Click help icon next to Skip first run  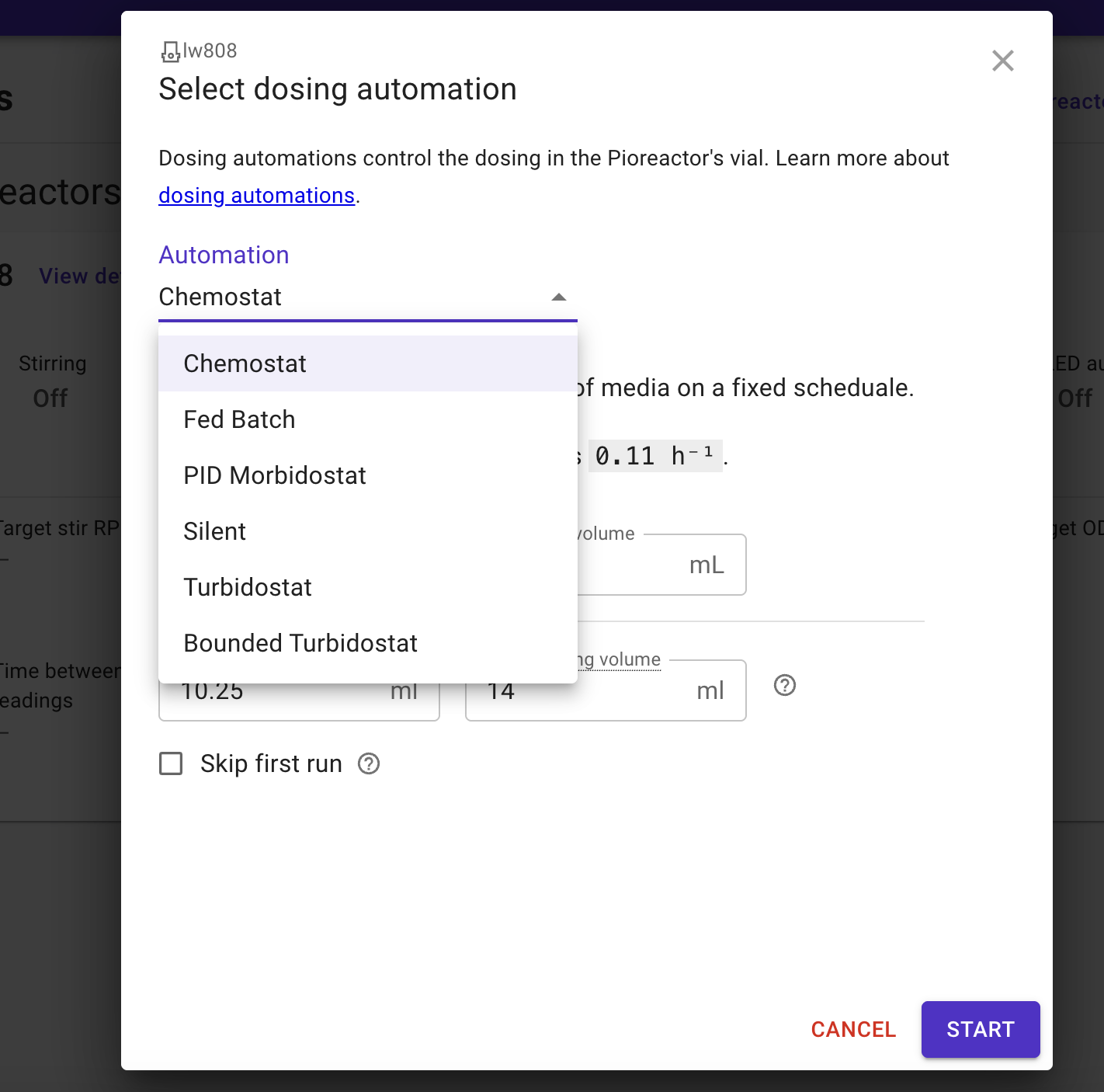coord(369,764)
